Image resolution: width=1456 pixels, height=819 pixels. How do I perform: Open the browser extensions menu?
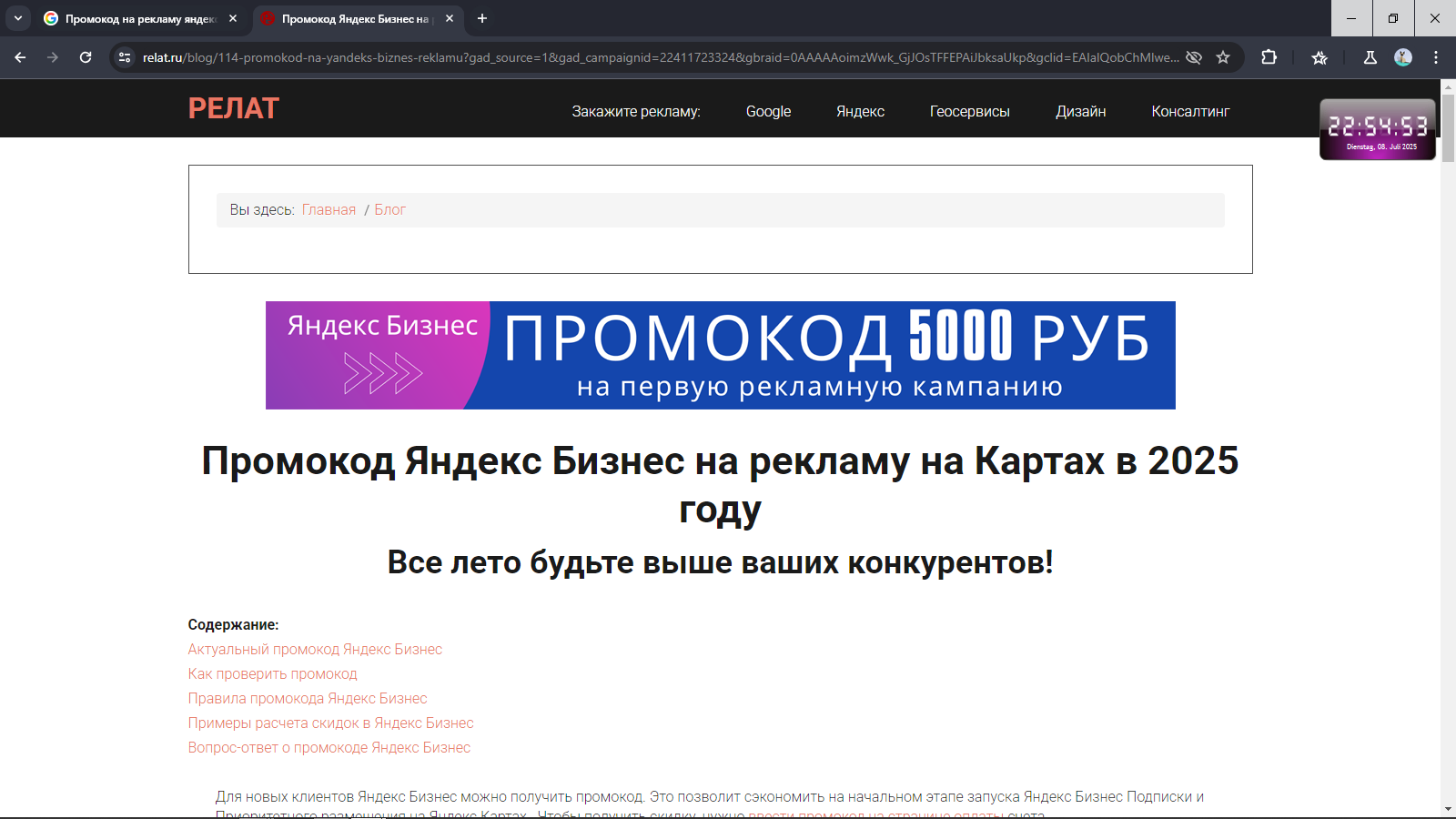(1269, 57)
